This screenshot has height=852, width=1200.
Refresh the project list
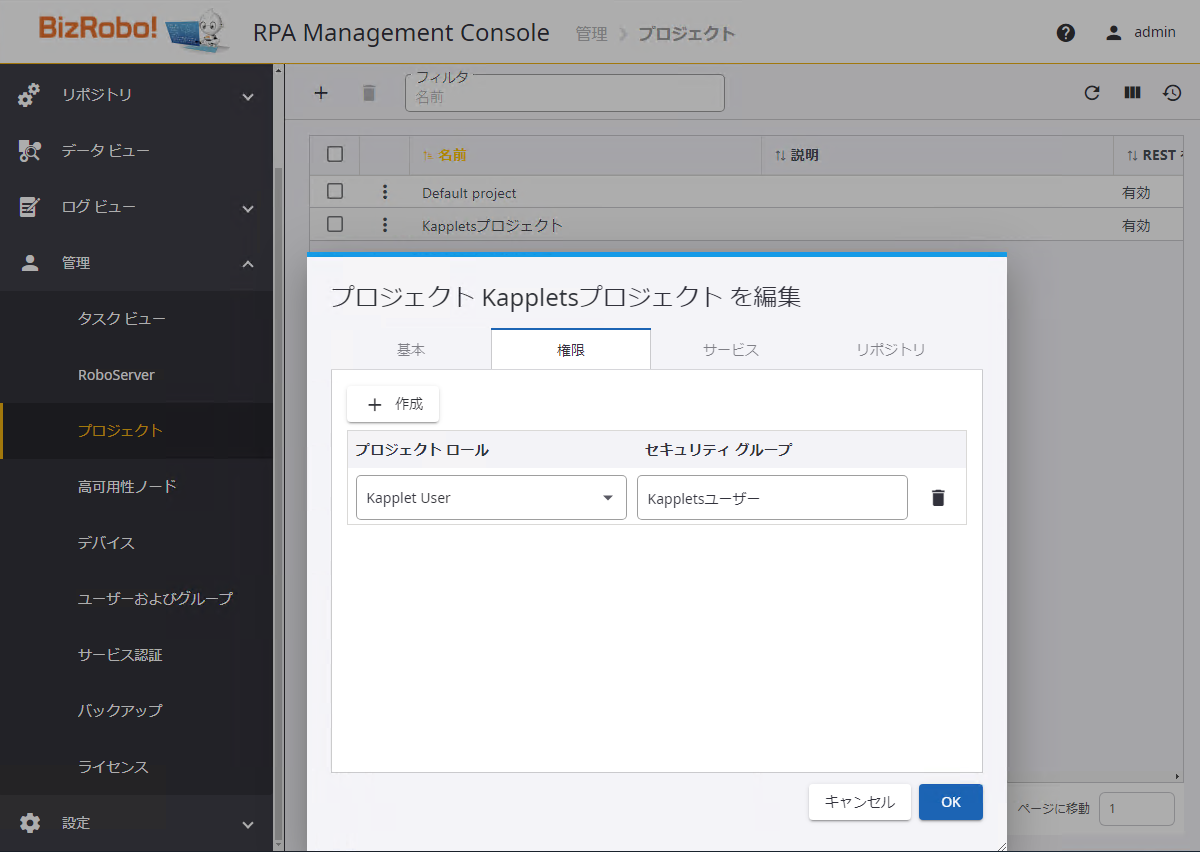click(1092, 93)
